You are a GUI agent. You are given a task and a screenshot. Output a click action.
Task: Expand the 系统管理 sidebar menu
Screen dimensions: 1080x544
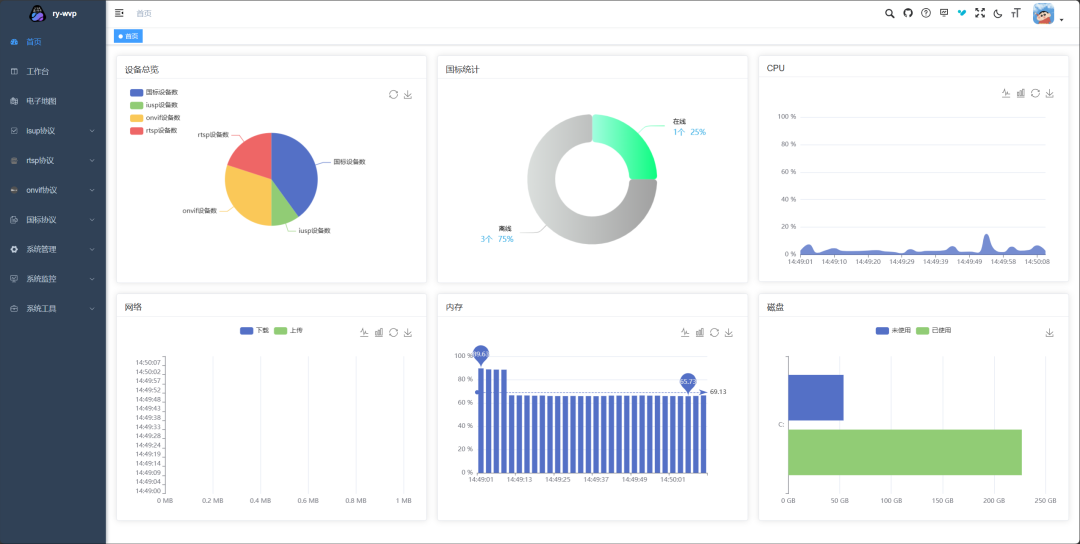pos(53,249)
